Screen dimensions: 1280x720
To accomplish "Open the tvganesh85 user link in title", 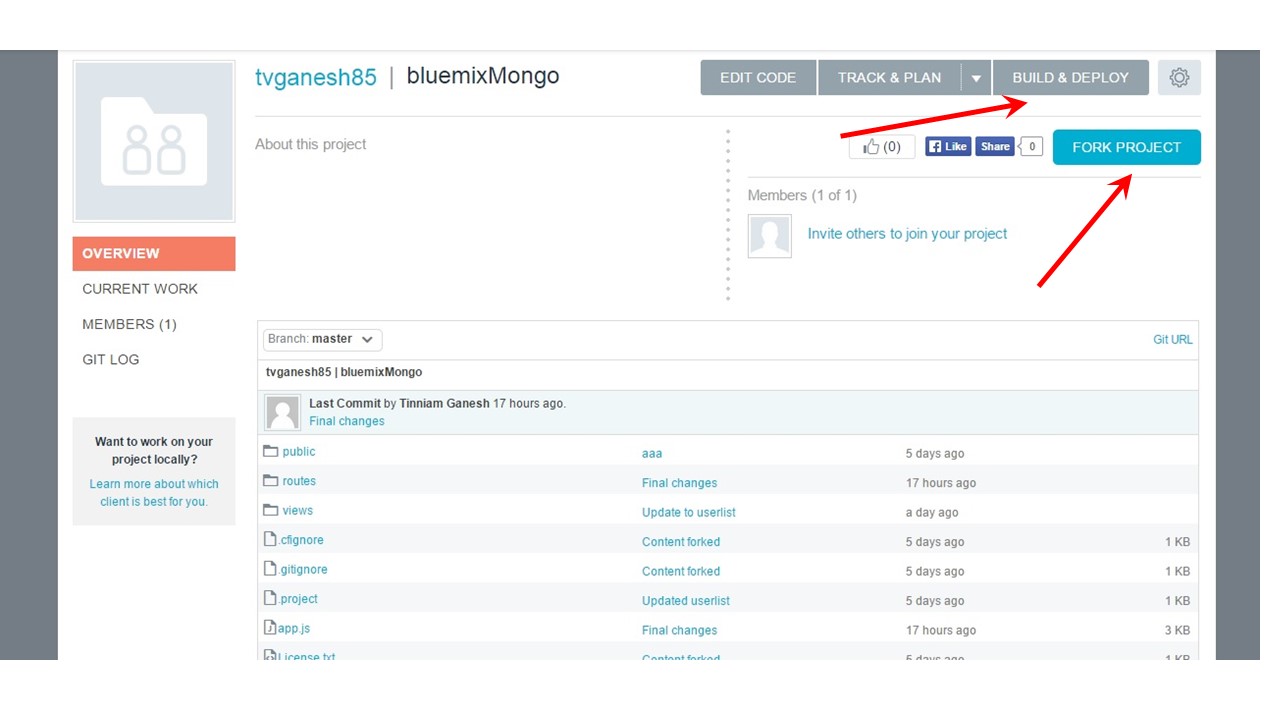I will 316,77.
